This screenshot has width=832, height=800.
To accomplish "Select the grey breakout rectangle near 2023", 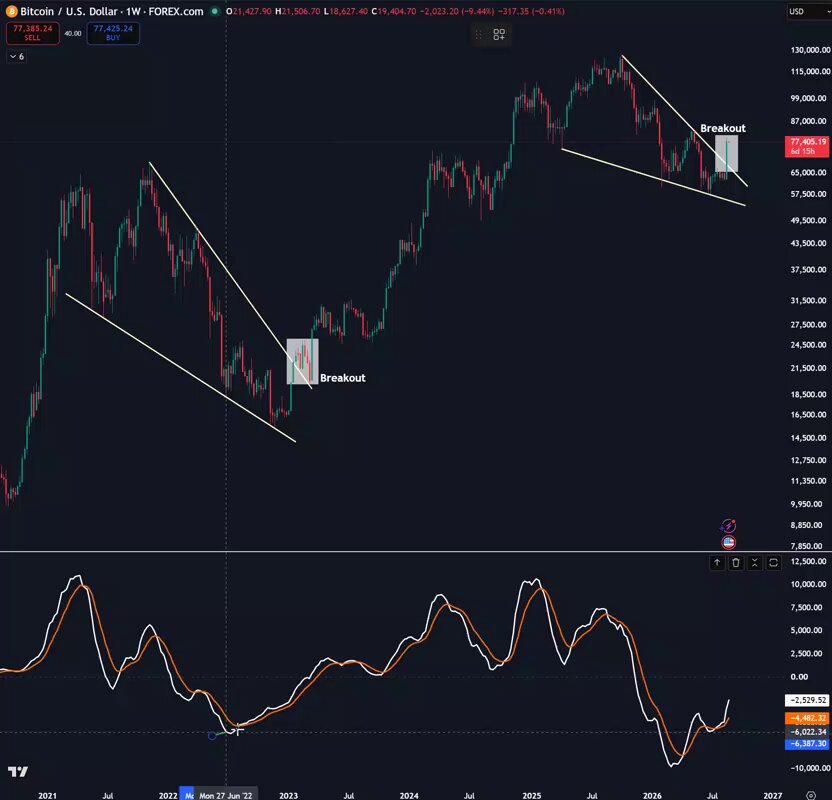I will pos(302,361).
